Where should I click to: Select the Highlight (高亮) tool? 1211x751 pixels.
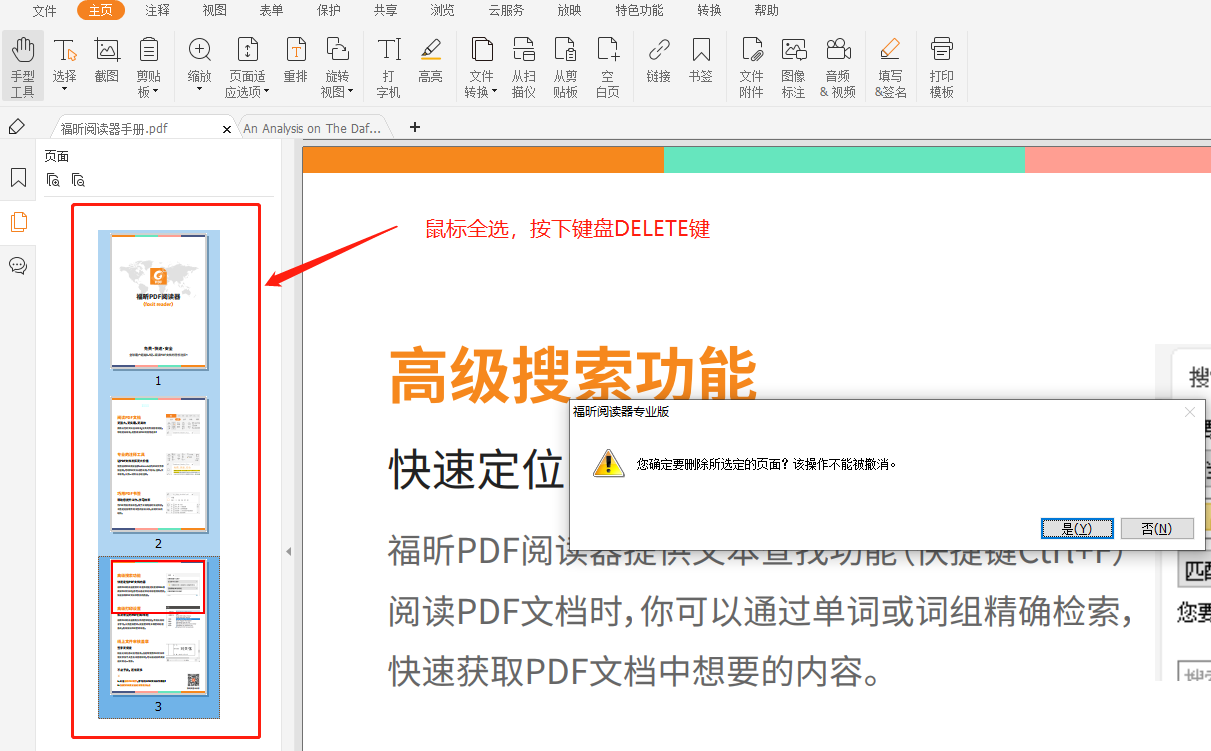tap(430, 59)
